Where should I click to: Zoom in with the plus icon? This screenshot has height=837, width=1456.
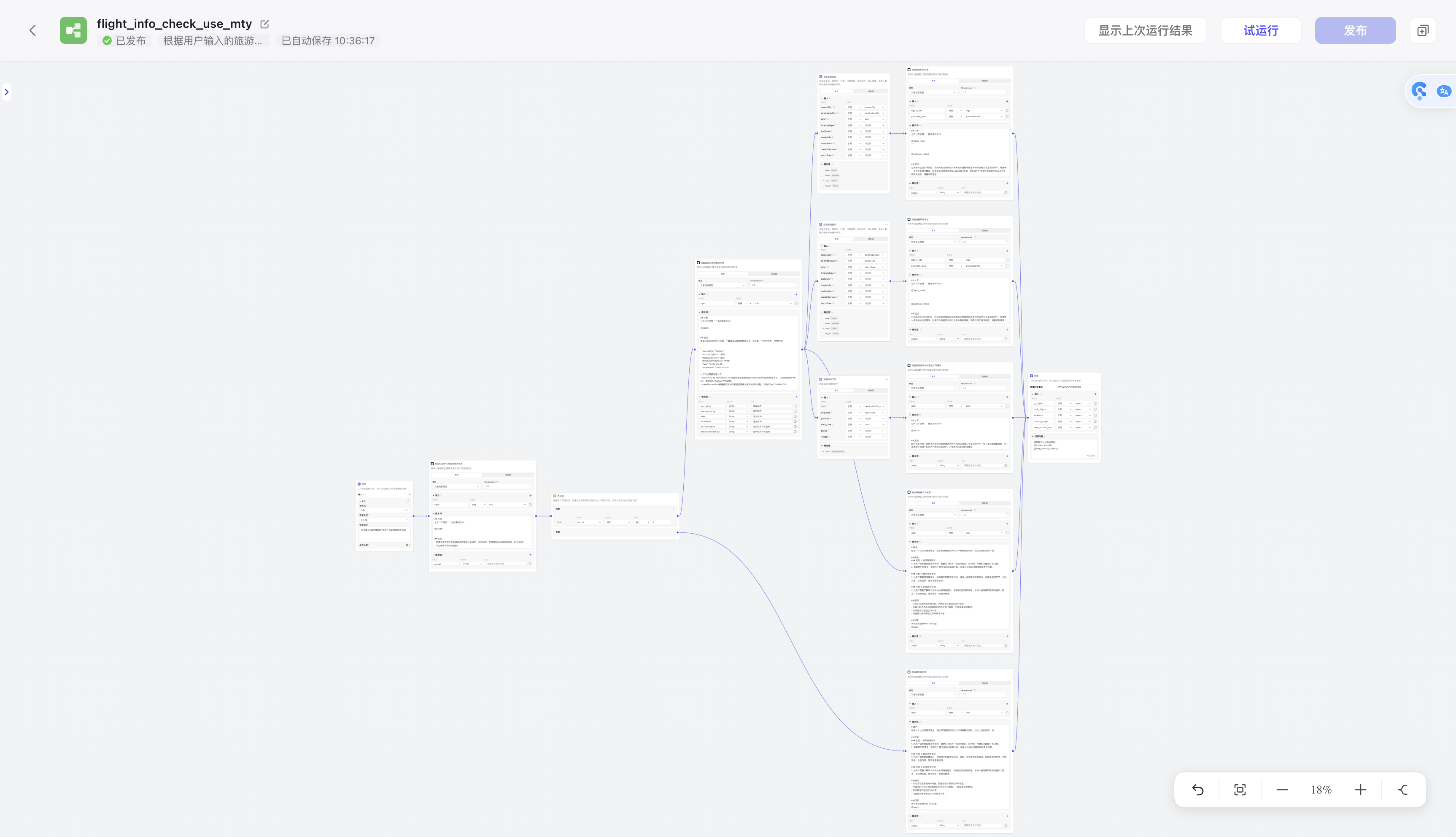1360,790
